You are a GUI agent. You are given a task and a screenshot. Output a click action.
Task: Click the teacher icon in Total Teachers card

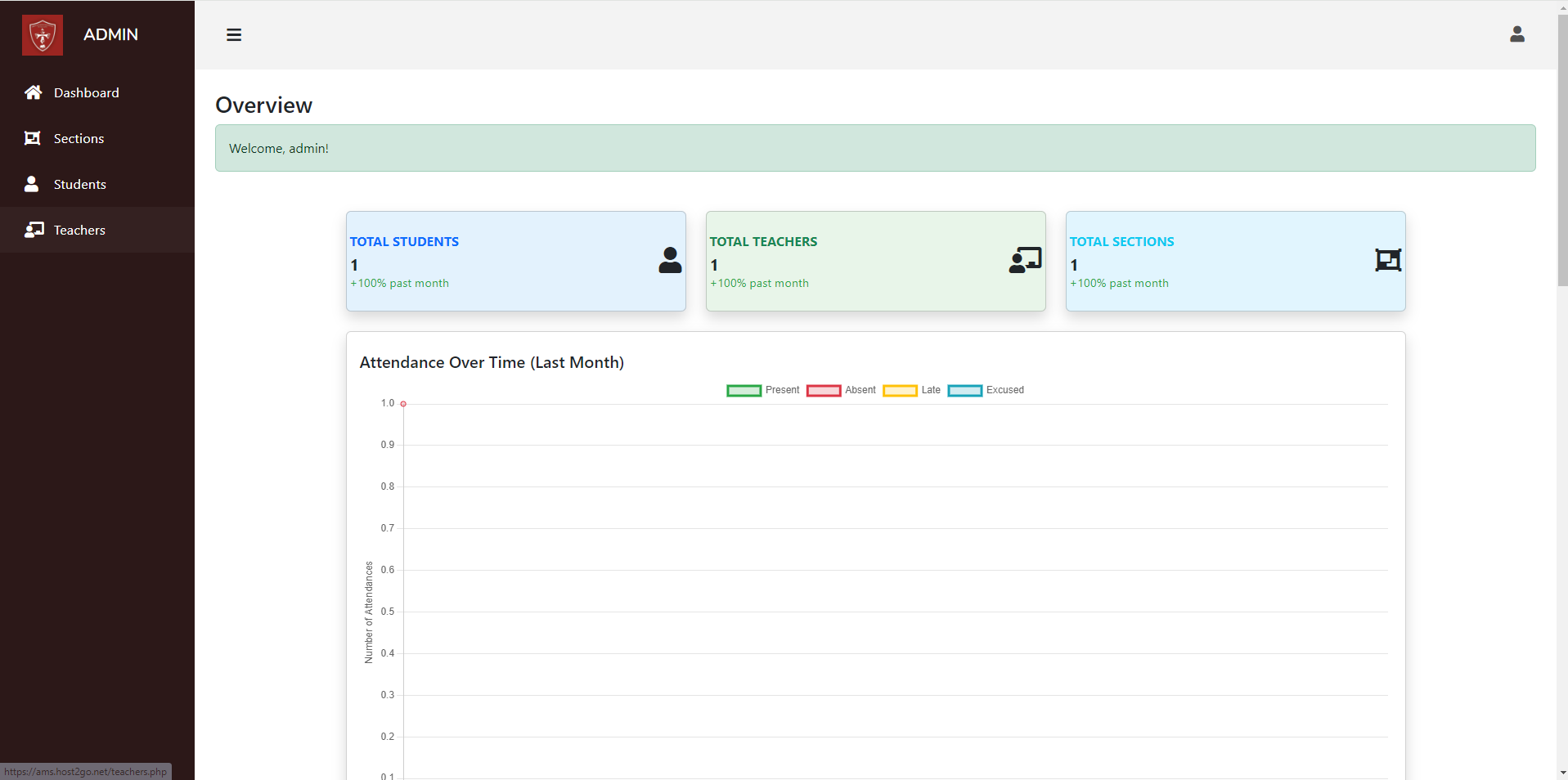pyautogui.click(x=1025, y=260)
